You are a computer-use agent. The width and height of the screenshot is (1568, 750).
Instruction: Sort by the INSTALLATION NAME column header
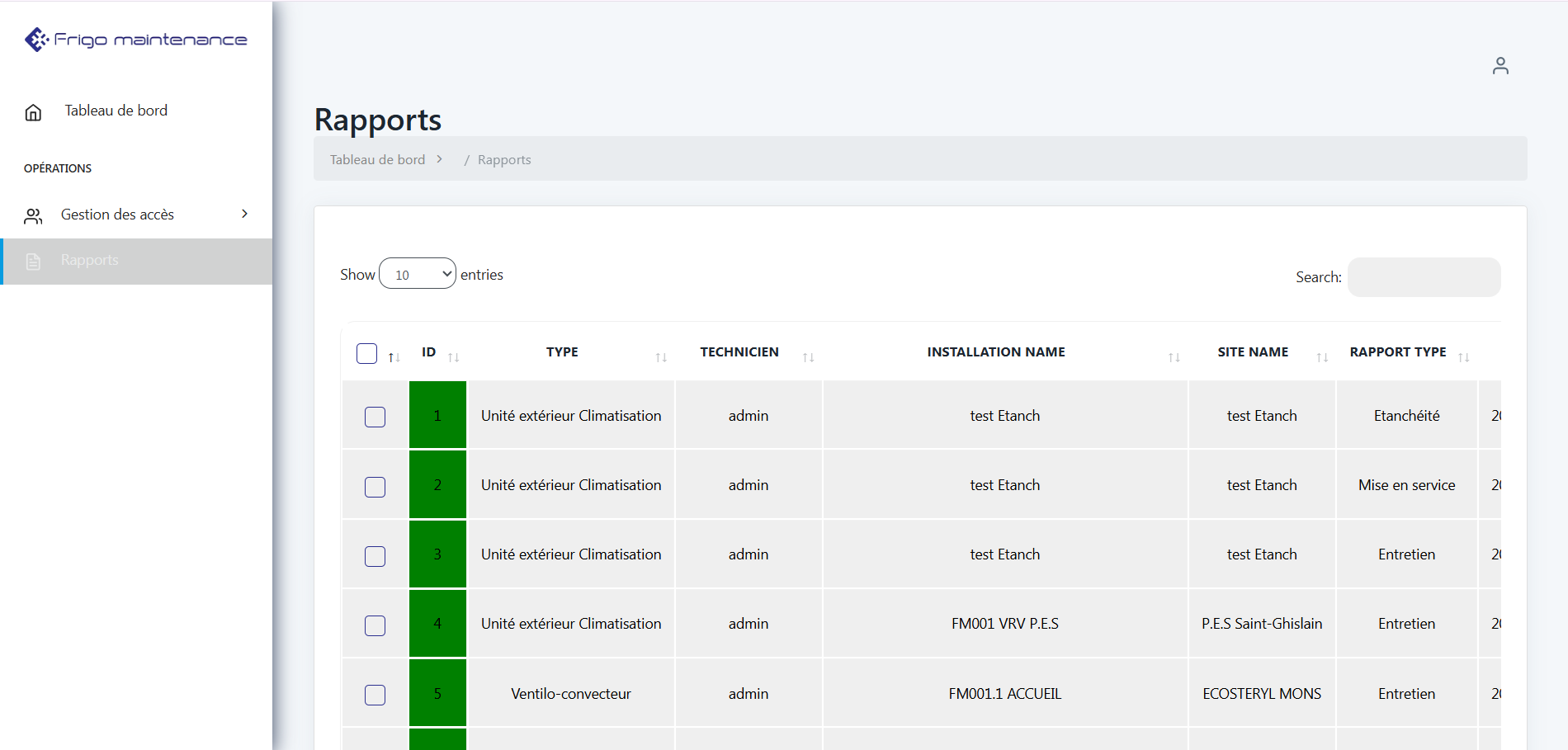[995, 352]
